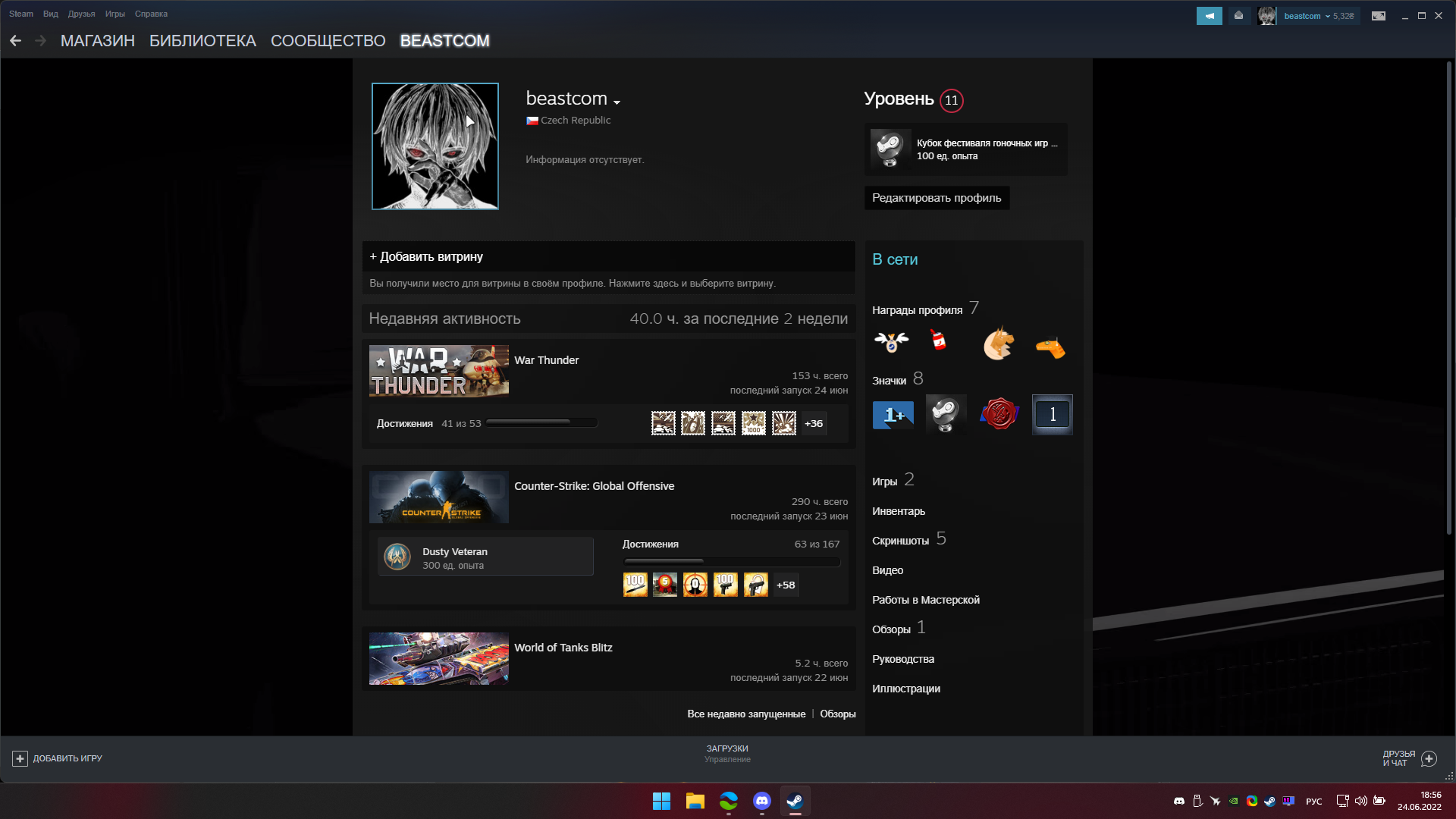Image resolution: width=1456 pixels, height=819 pixels.
Task: Click the profile avatar image
Action: [435, 146]
